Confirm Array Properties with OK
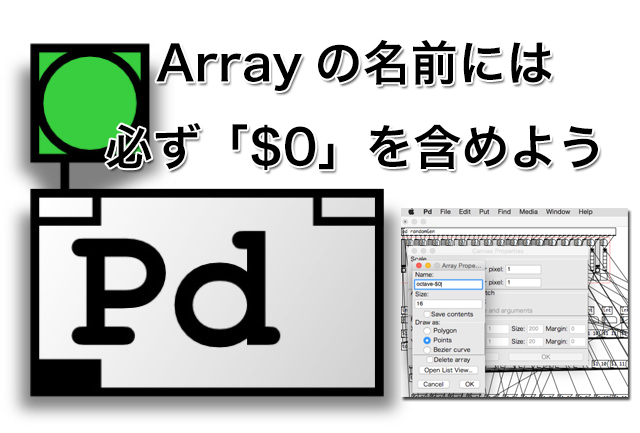The width and height of the screenshot is (640, 433). [469, 384]
